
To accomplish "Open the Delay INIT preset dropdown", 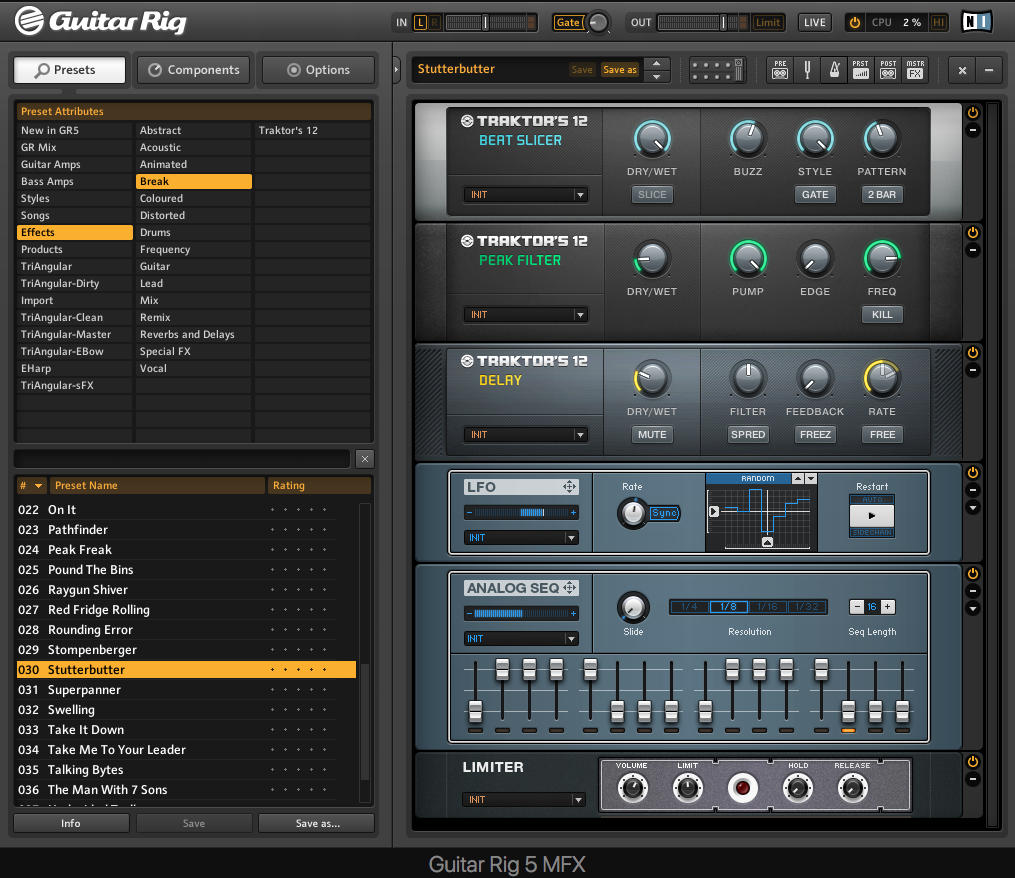I will (526, 434).
